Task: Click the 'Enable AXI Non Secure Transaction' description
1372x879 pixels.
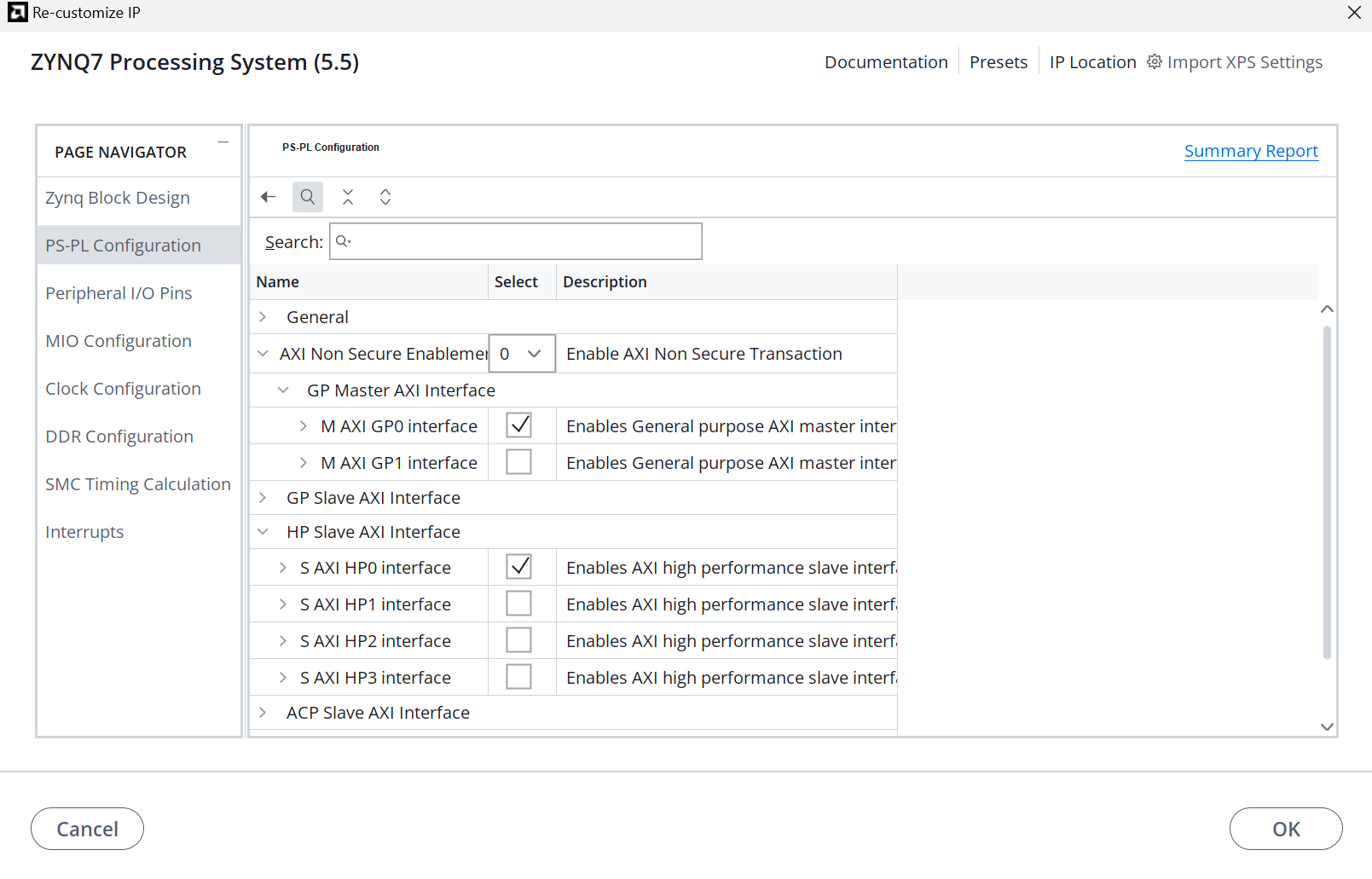Action: (704, 354)
